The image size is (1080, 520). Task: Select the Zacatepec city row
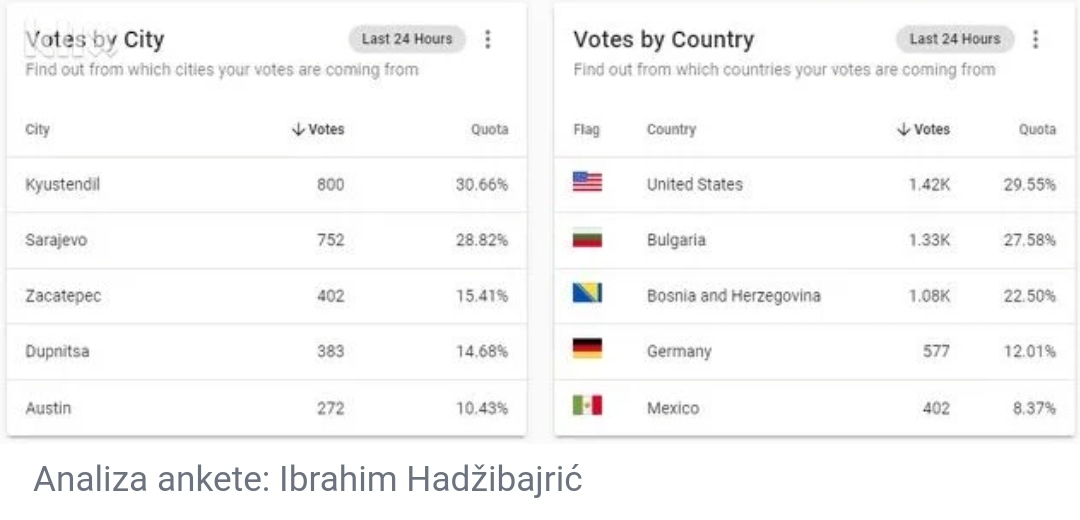click(267, 296)
